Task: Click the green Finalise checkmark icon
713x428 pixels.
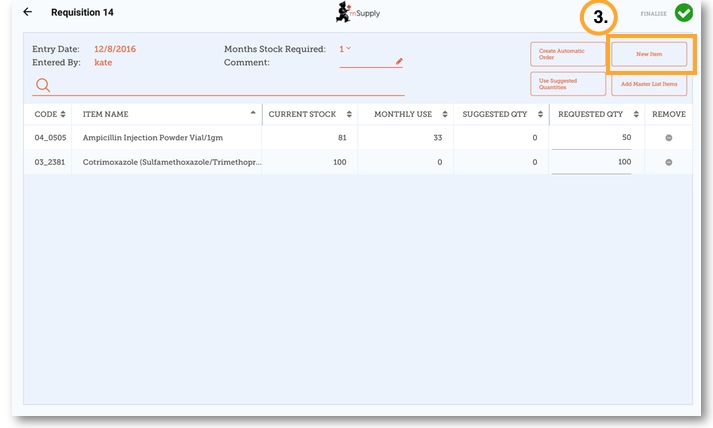Action: tap(684, 13)
